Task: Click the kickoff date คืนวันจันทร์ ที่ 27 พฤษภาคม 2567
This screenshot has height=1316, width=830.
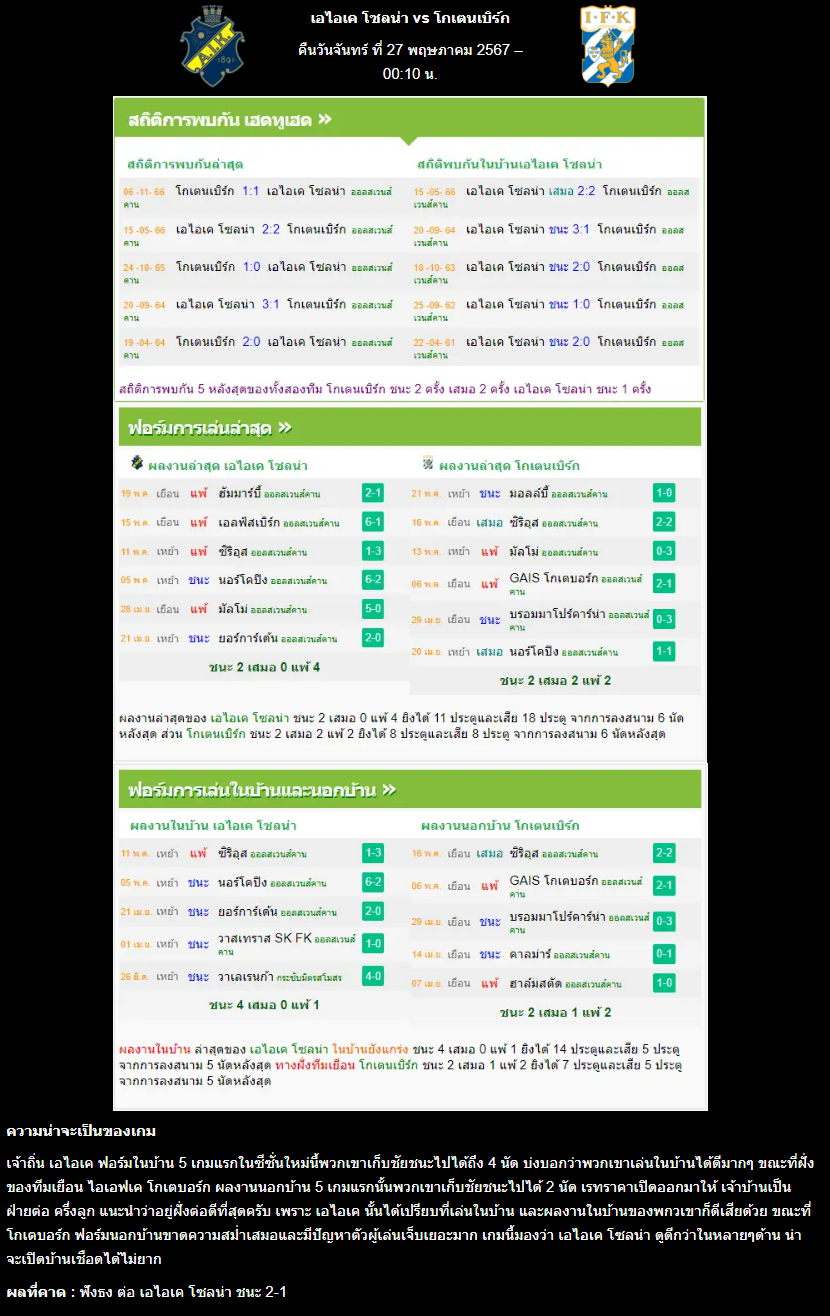Action: pos(405,49)
